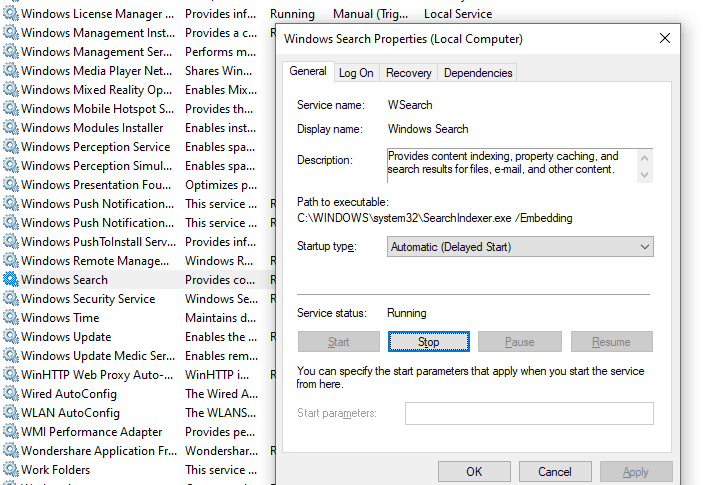712x485 pixels.
Task: Click gear icon for Windows PushToInstall Serv...
Action: coord(11,242)
